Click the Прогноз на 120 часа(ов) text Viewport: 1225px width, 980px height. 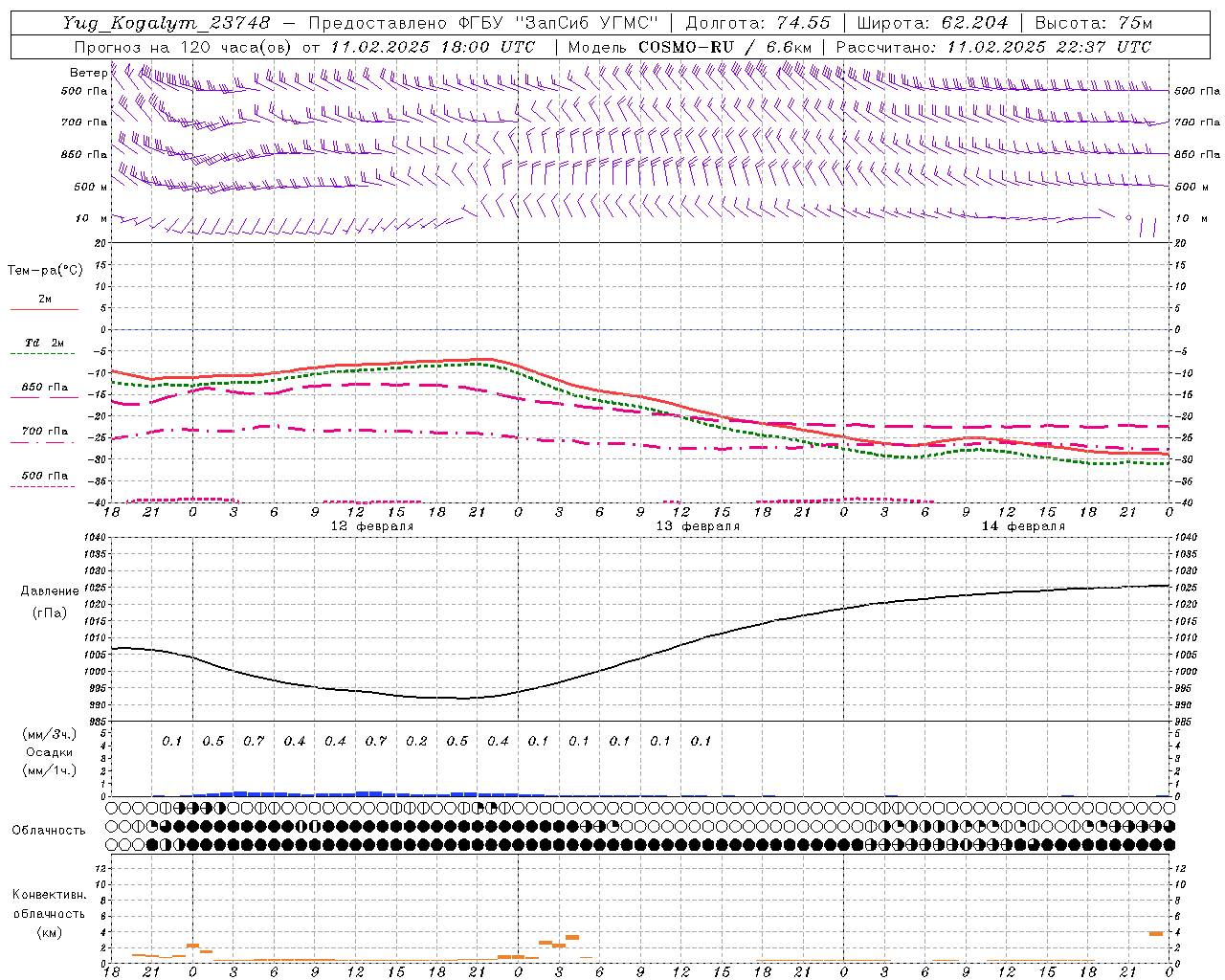(x=184, y=47)
